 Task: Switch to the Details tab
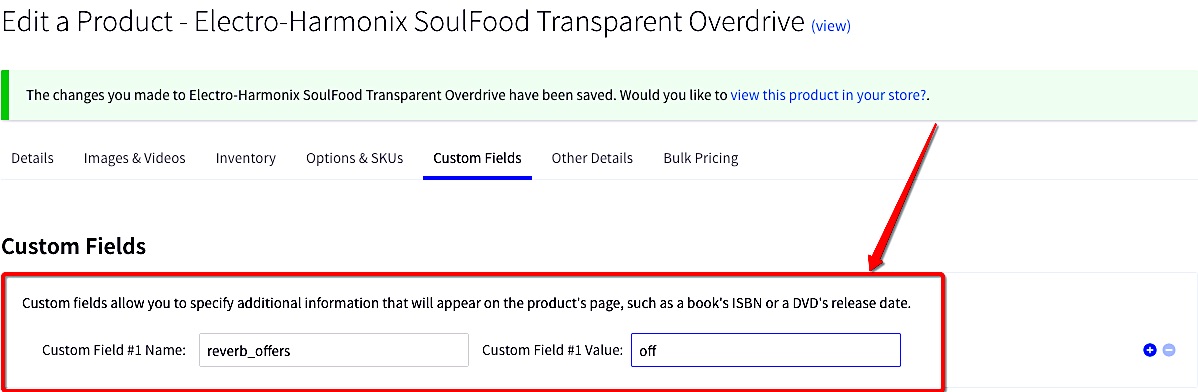tap(32, 158)
